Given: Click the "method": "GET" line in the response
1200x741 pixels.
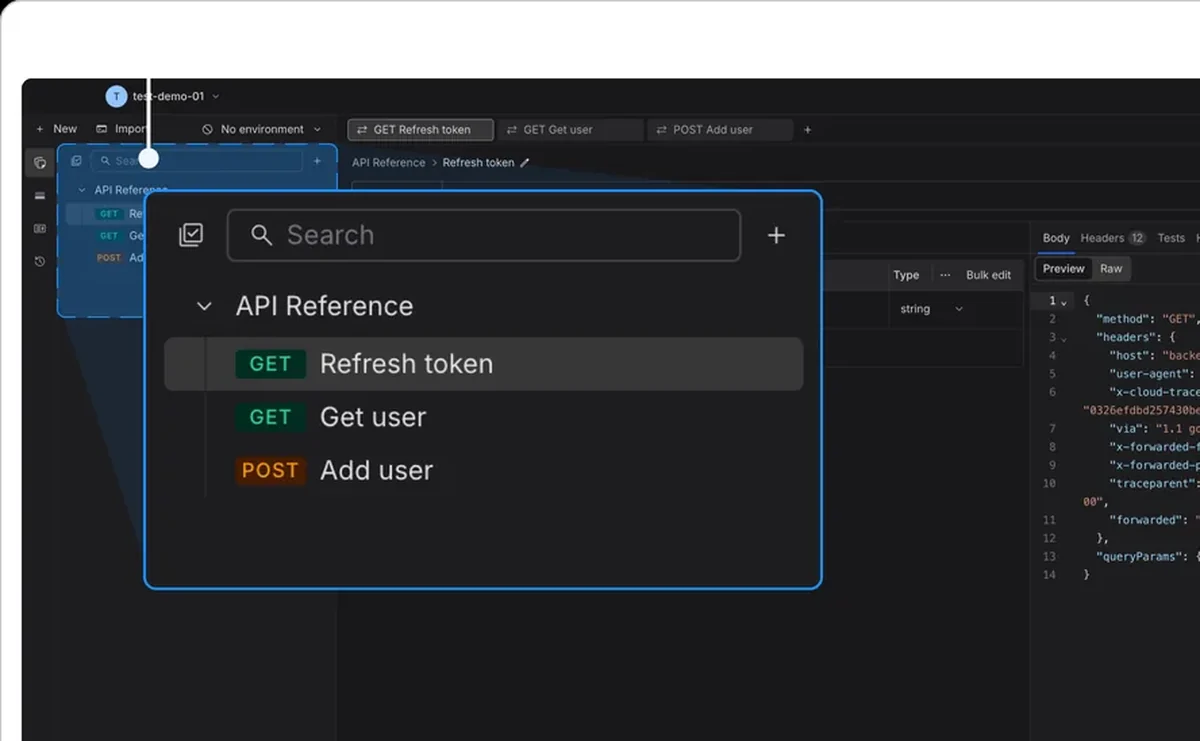Looking at the screenshot, I should pos(1147,319).
